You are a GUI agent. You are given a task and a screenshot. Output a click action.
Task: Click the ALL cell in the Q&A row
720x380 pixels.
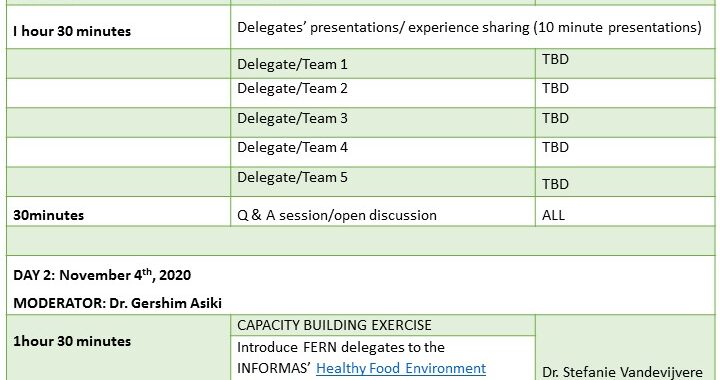tap(625, 212)
